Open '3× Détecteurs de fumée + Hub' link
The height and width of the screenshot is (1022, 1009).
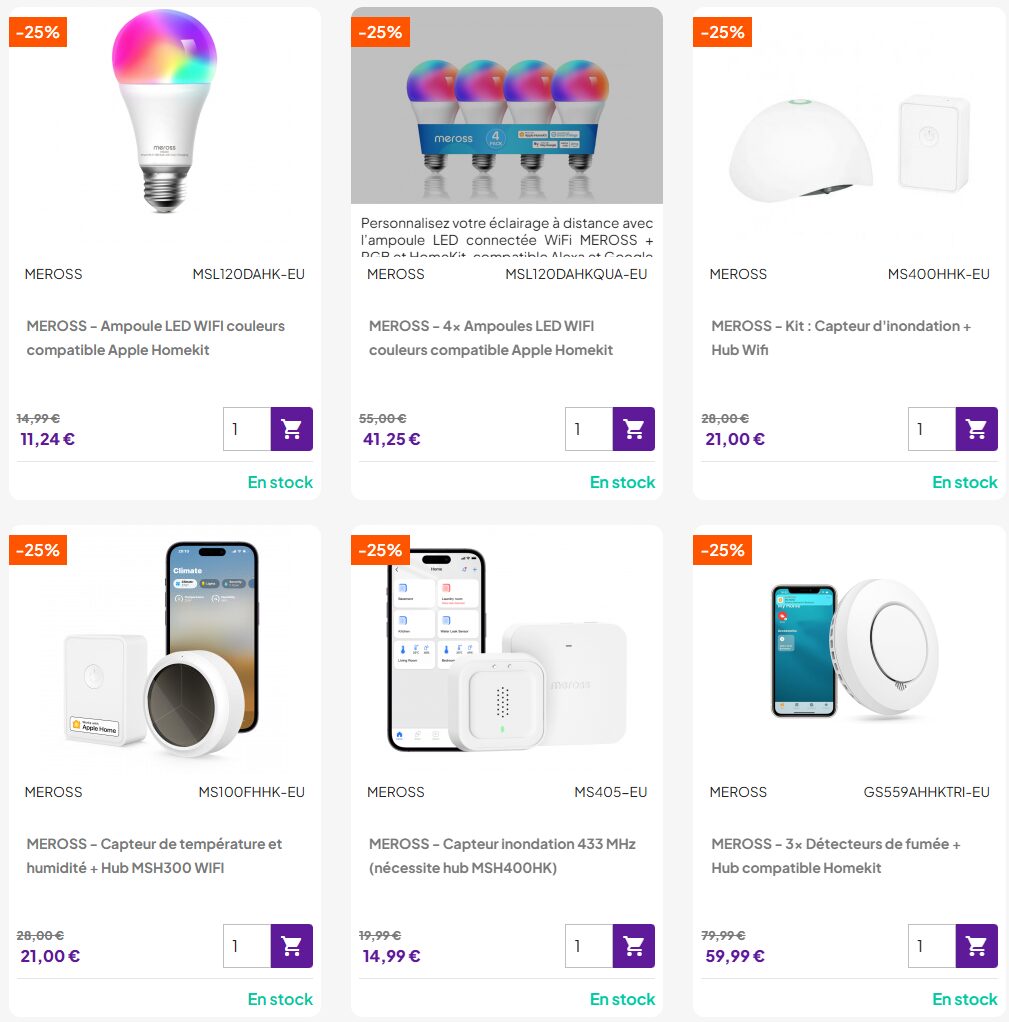click(835, 856)
